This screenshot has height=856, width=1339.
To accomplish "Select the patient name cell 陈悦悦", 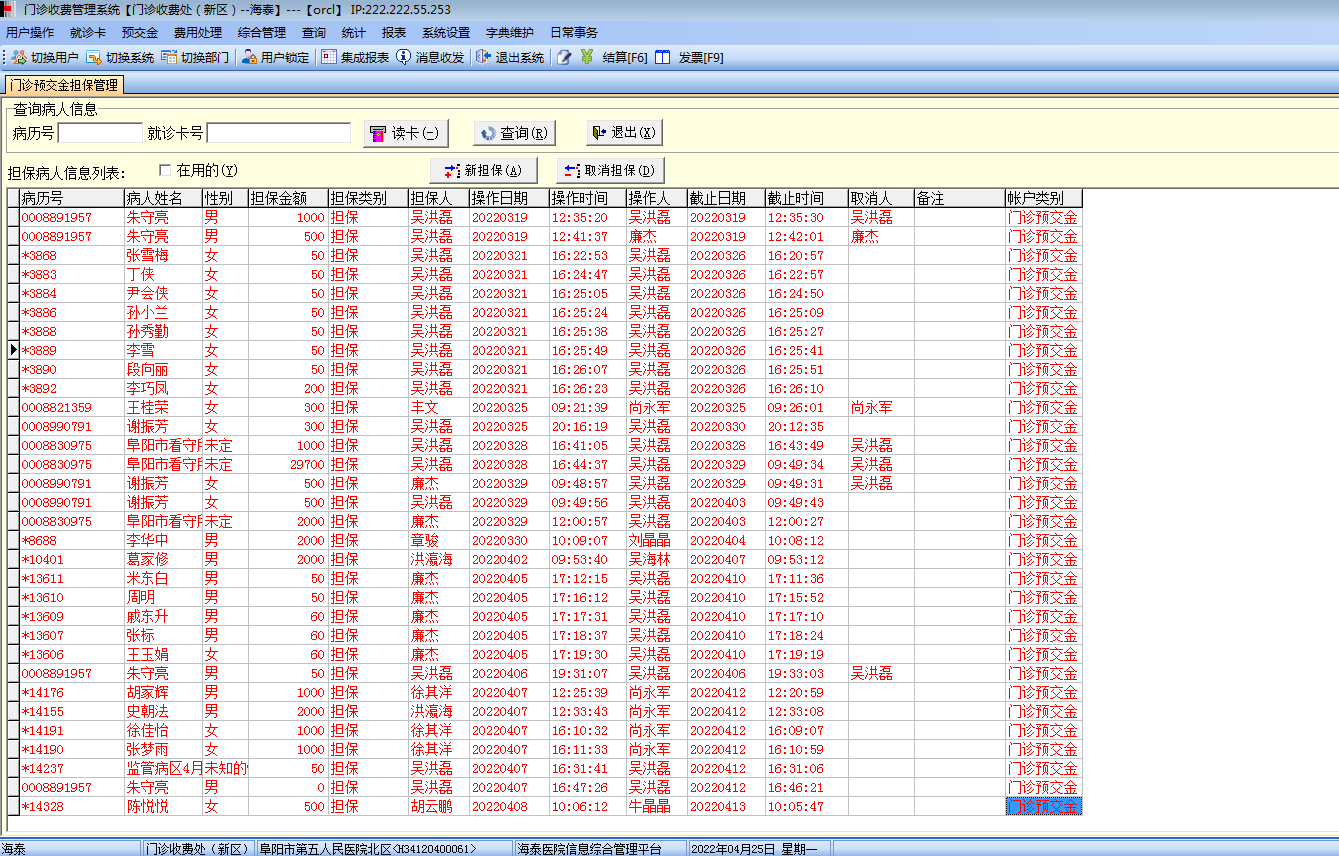I will (x=163, y=807).
